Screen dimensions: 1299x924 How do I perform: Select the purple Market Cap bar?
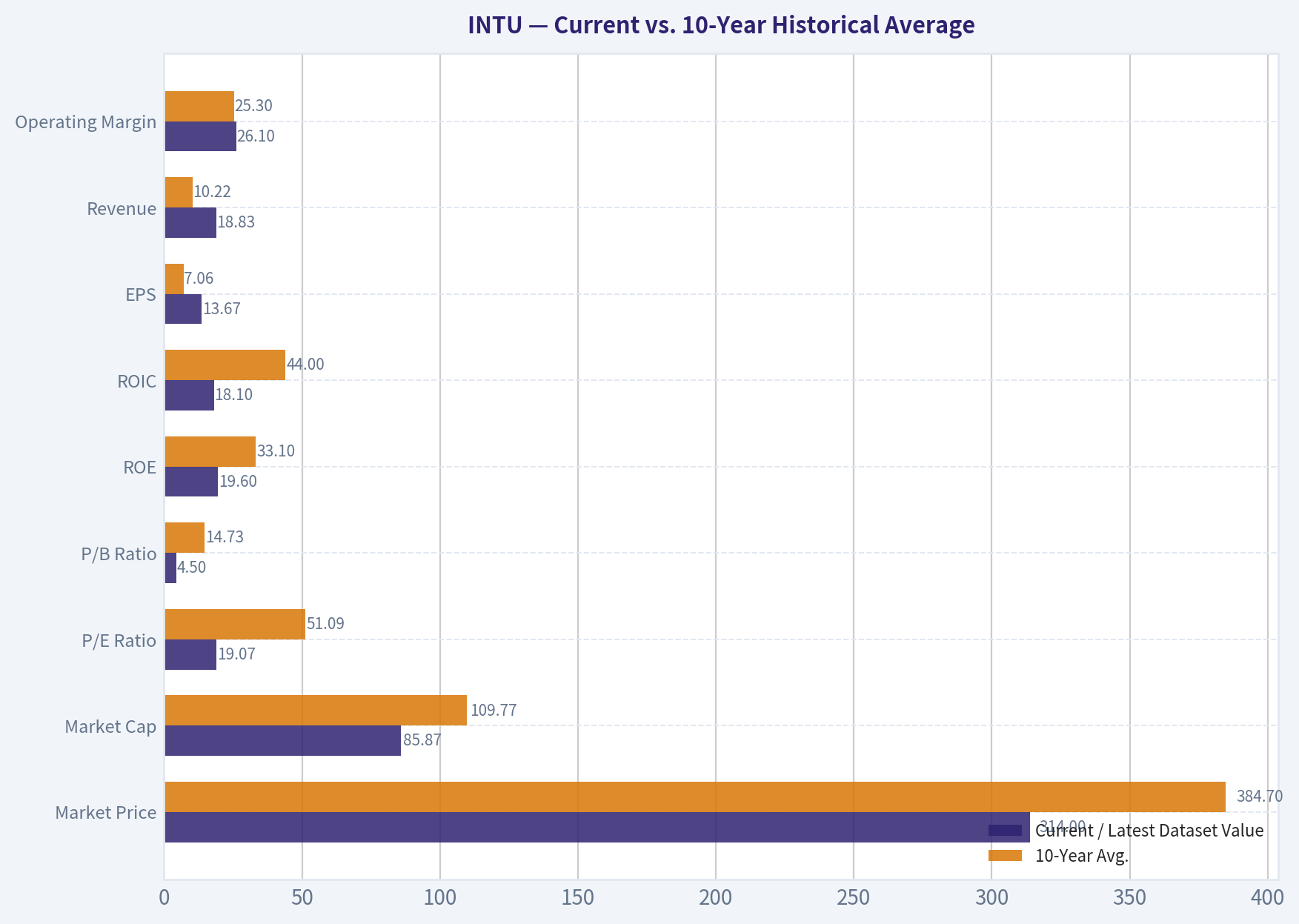tap(283, 740)
